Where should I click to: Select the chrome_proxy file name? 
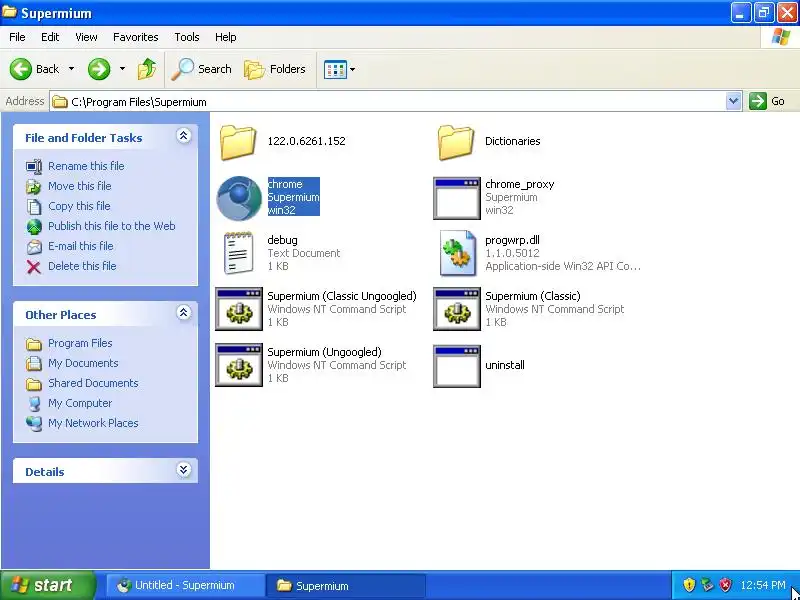point(519,184)
